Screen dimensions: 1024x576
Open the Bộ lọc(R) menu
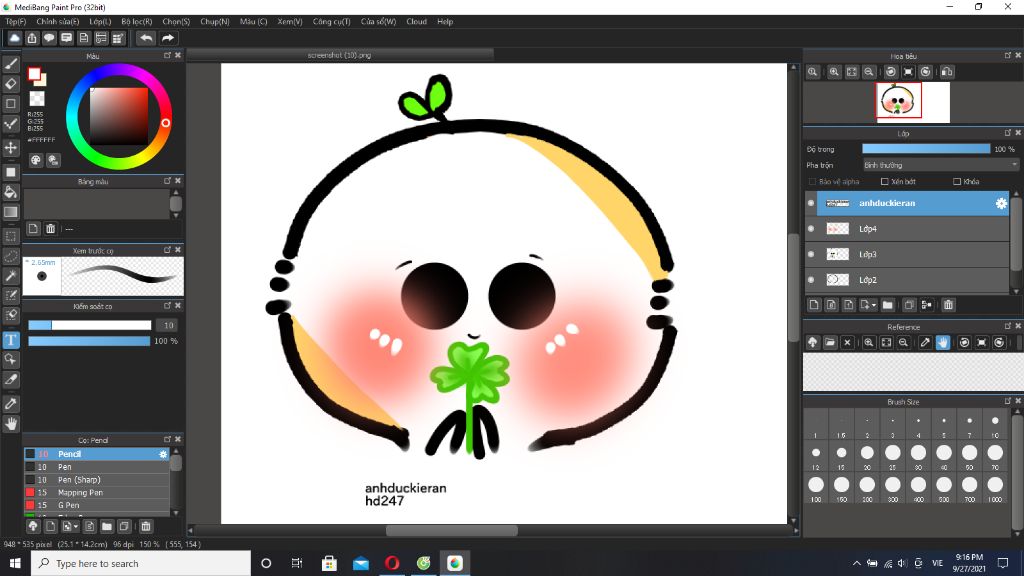pyautogui.click(x=136, y=22)
